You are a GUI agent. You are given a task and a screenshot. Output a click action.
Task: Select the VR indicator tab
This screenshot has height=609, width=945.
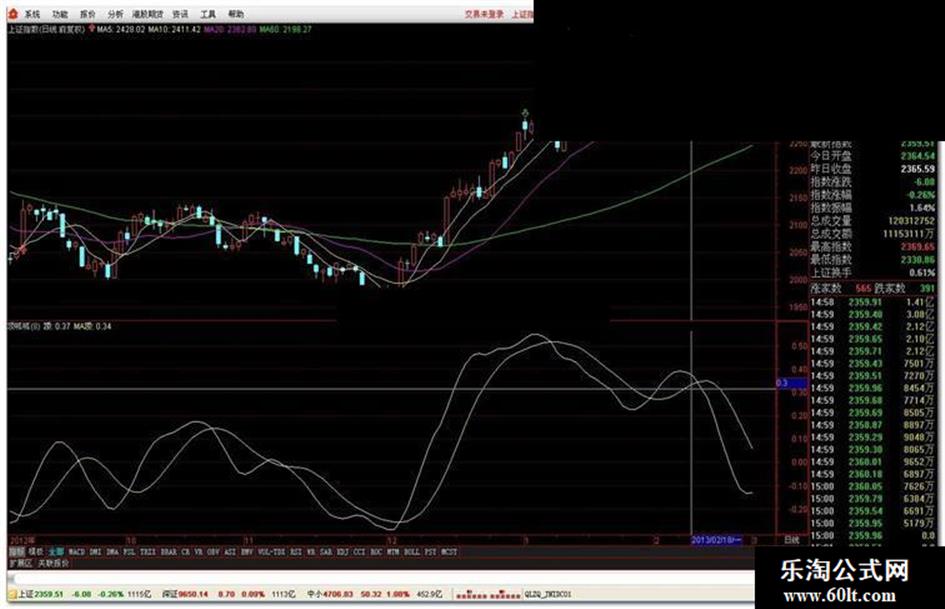pyautogui.click(x=198, y=552)
